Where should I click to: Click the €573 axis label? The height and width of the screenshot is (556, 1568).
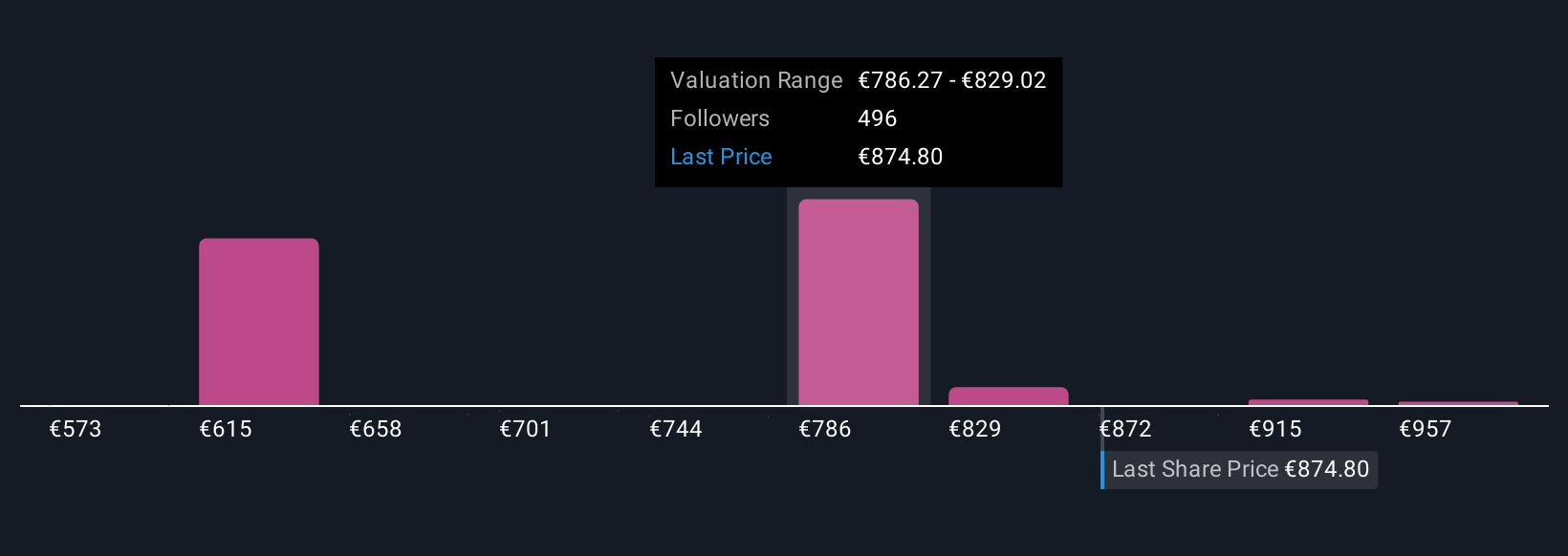point(76,429)
